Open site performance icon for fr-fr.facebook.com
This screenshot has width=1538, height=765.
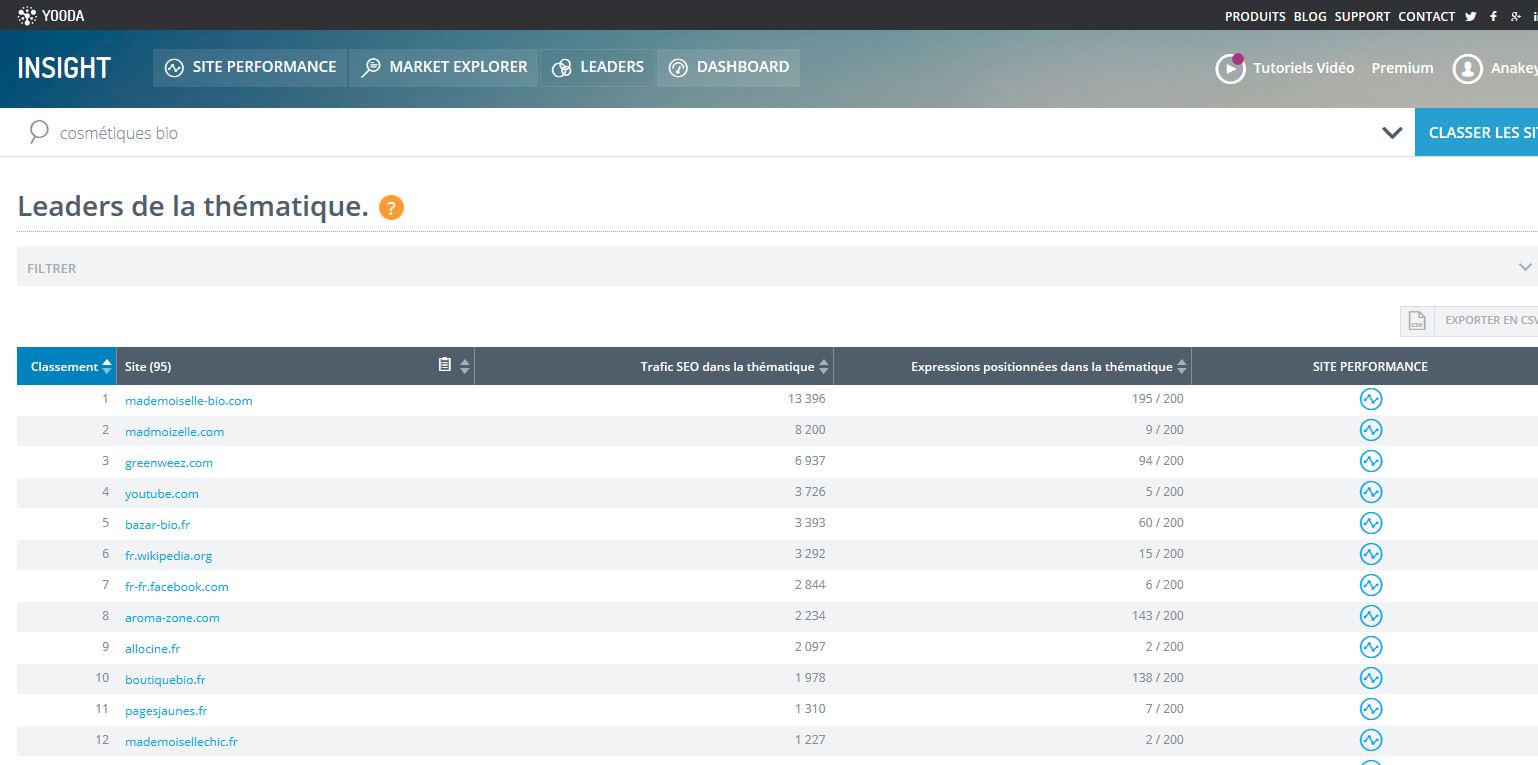tap(1370, 585)
